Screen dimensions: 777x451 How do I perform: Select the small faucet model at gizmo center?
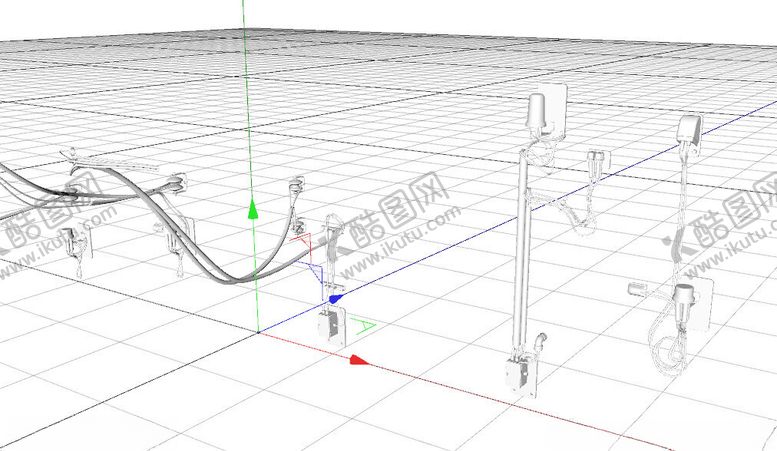click(328, 323)
